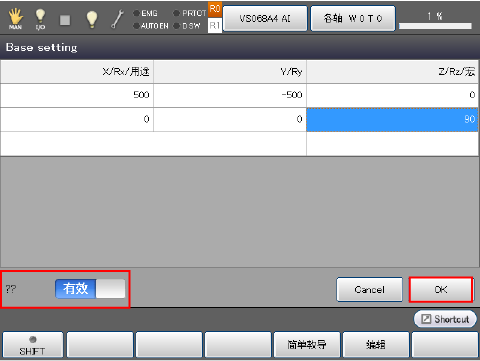Open the VS068A4 robot type selector
This screenshot has width=480, height=361.
pyautogui.click(x=265, y=19)
